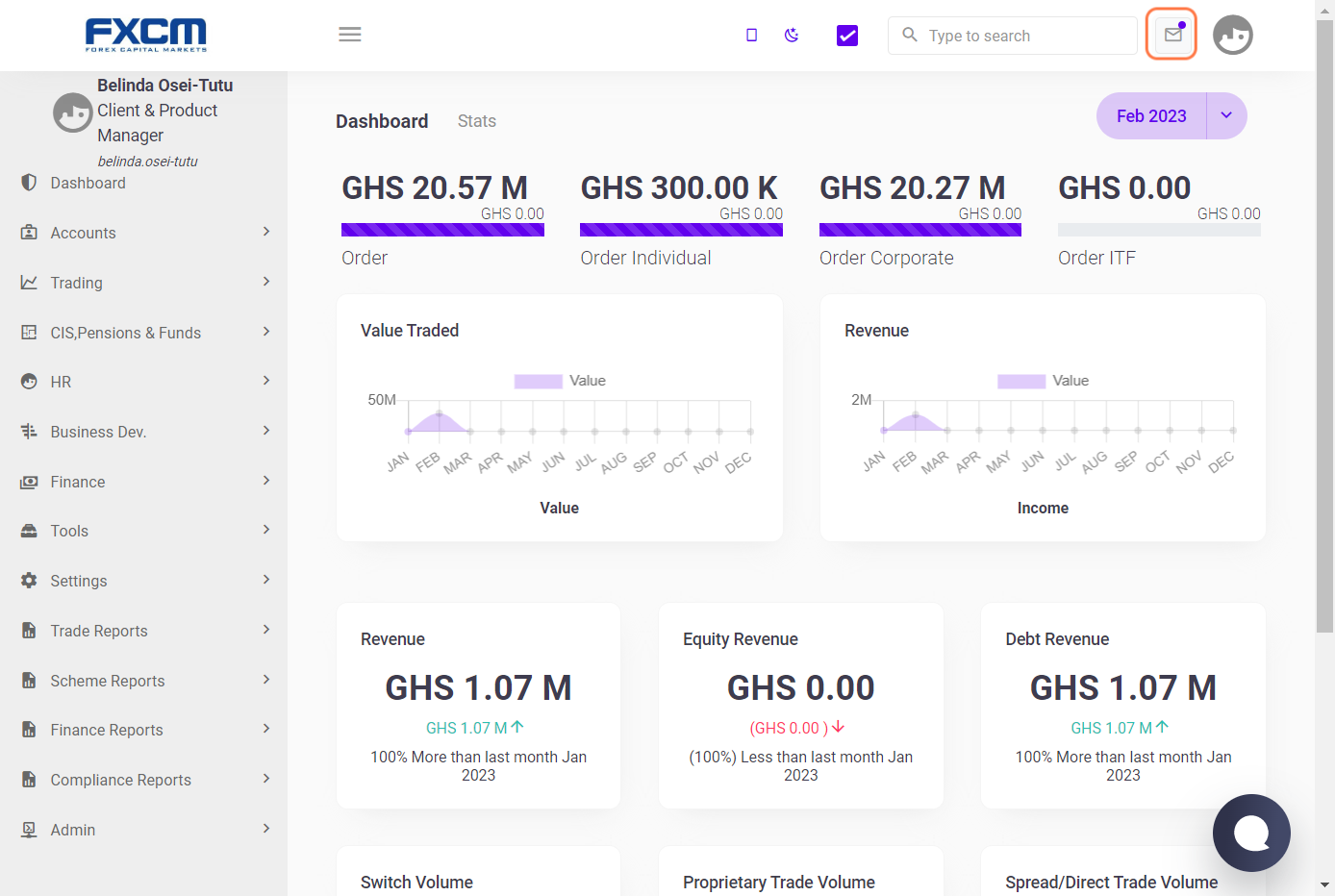
Task: Click the mobile device view icon
Action: click(751, 36)
